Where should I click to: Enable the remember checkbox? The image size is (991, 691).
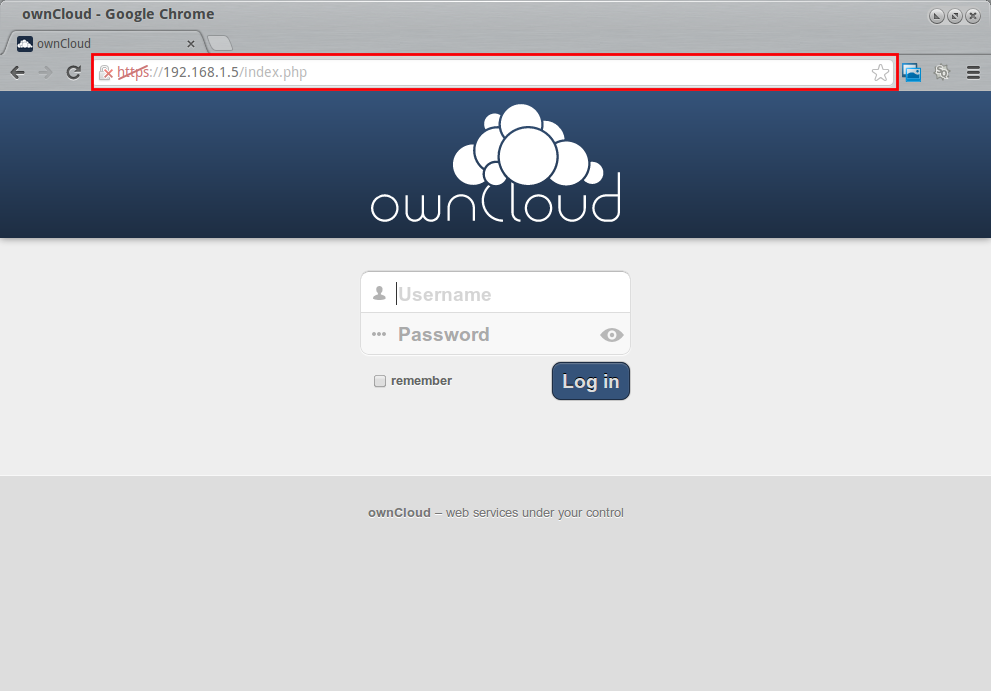[x=380, y=381]
